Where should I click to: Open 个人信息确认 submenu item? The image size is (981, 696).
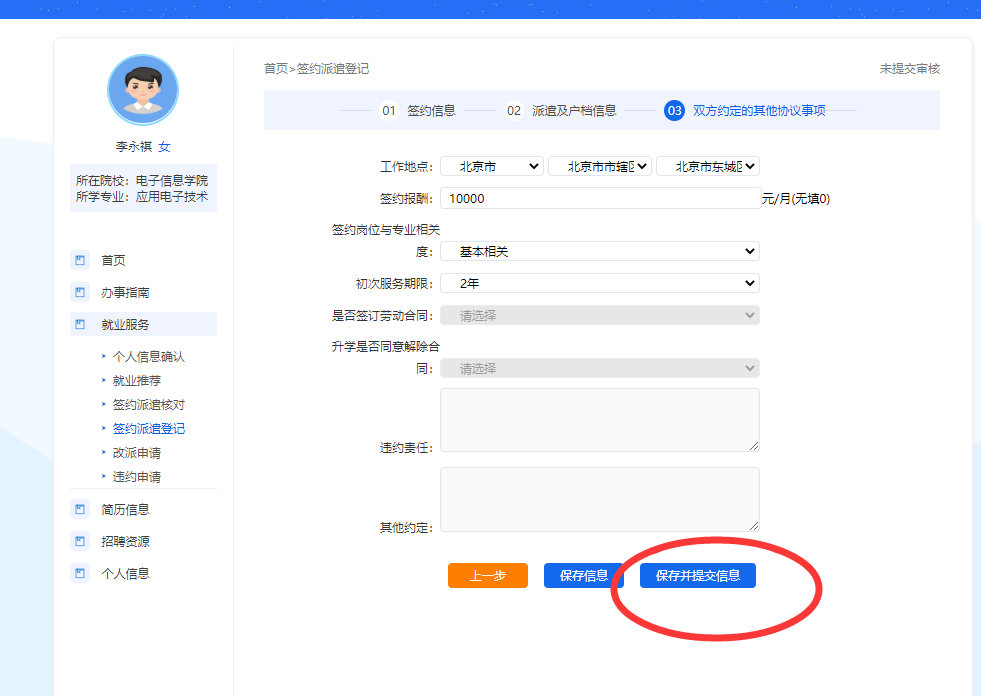click(148, 357)
